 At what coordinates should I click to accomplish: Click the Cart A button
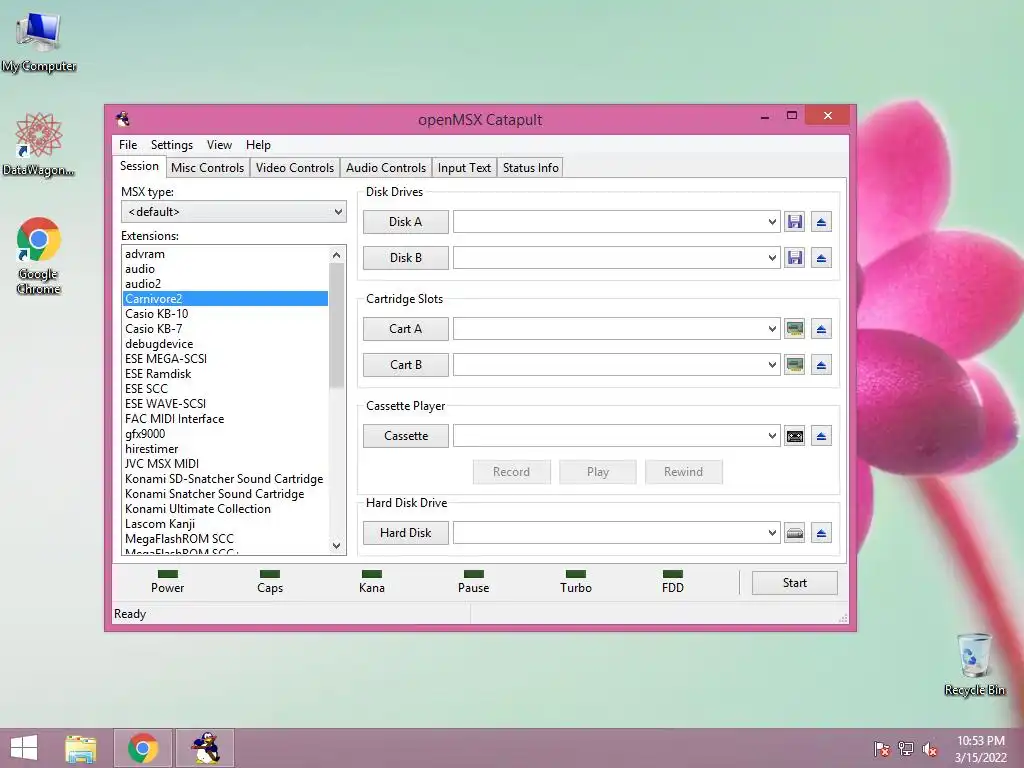click(x=406, y=329)
